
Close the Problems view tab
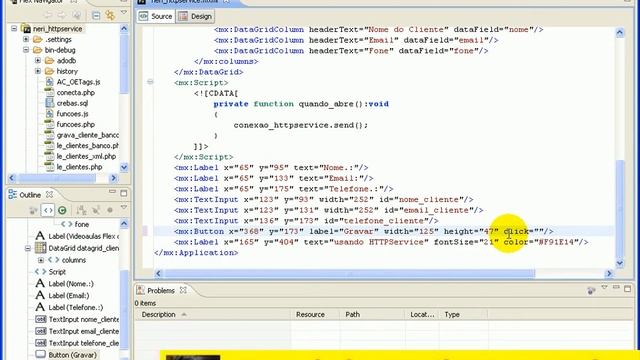click(x=183, y=290)
